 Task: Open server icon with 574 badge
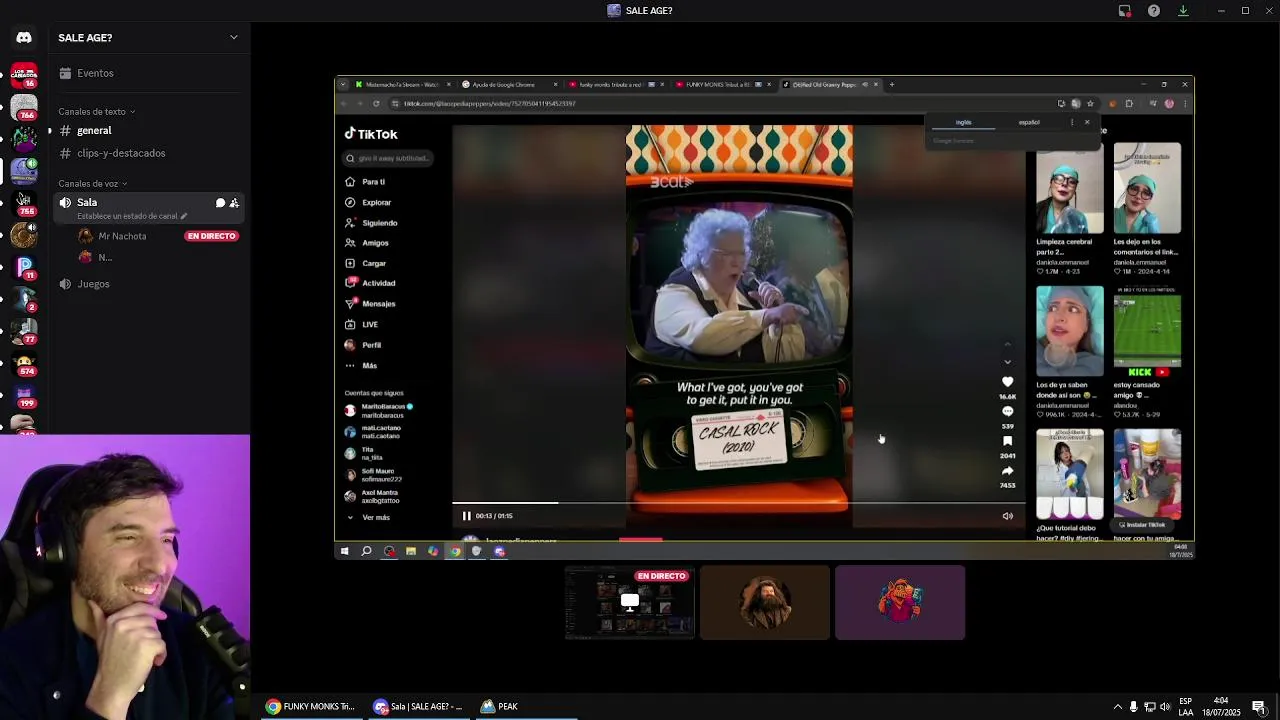point(24,363)
